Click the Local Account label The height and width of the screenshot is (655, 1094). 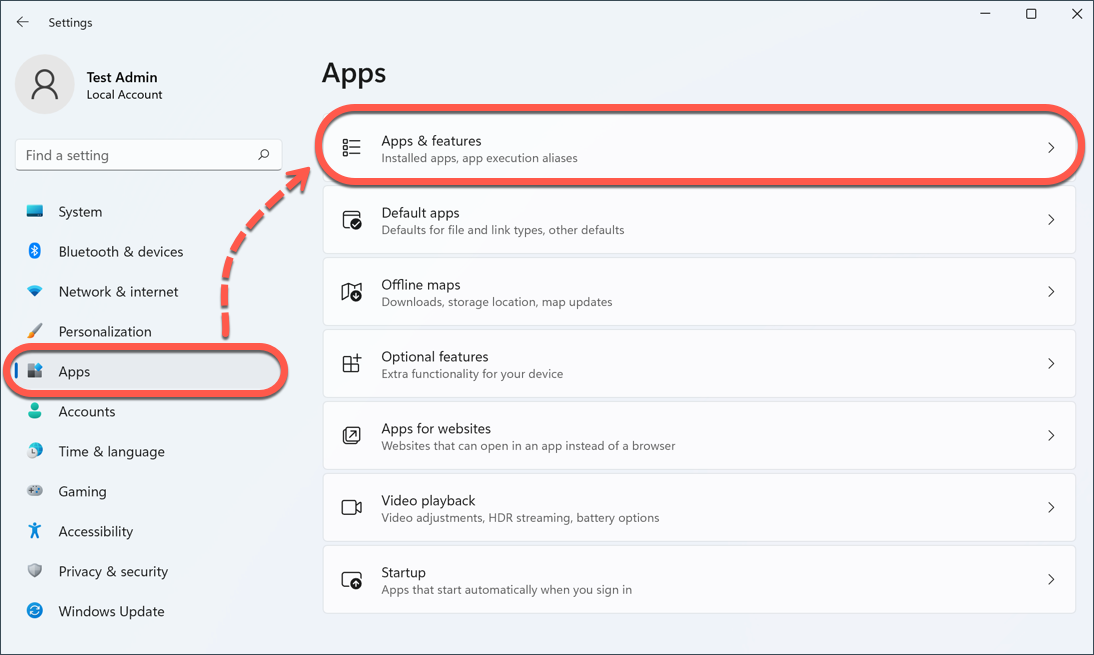click(x=124, y=94)
